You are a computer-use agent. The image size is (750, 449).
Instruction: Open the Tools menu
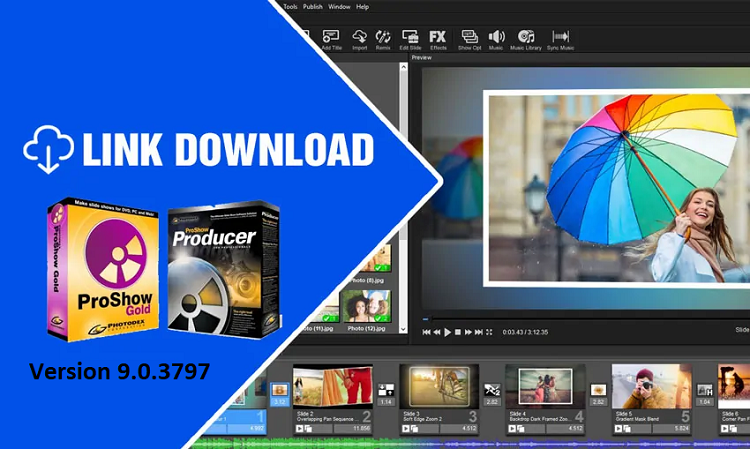[290, 7]
